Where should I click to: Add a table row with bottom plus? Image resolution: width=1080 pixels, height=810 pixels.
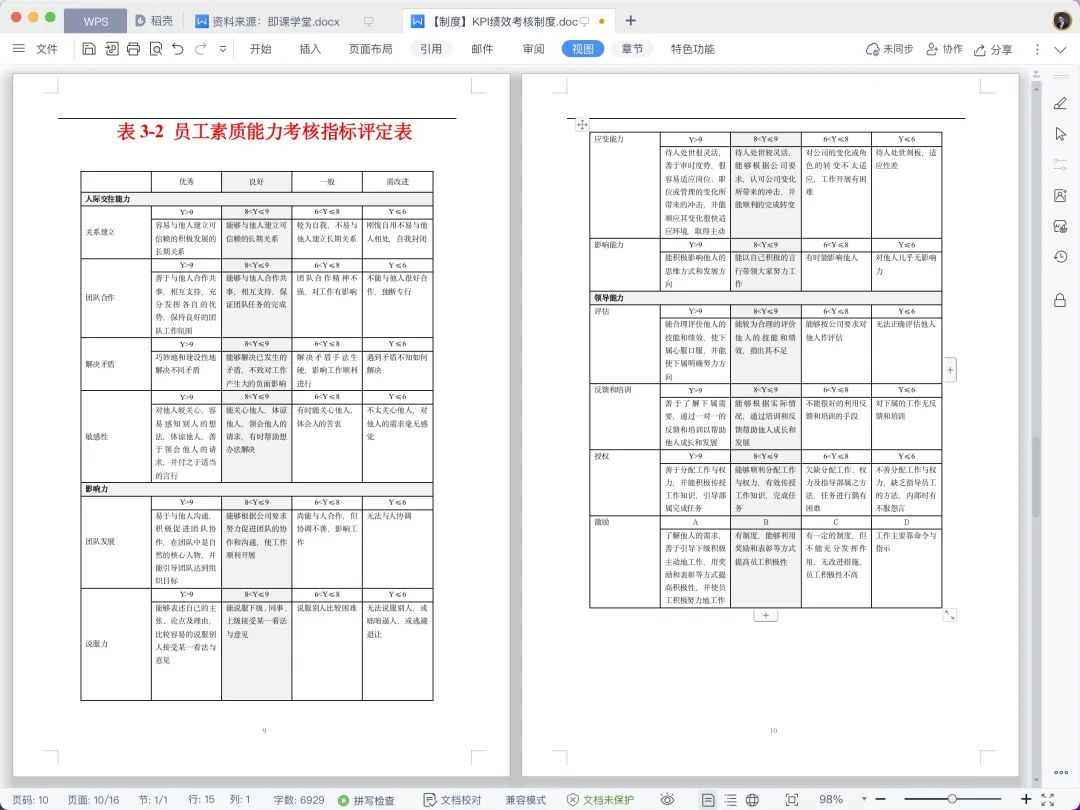coord(765,615)
